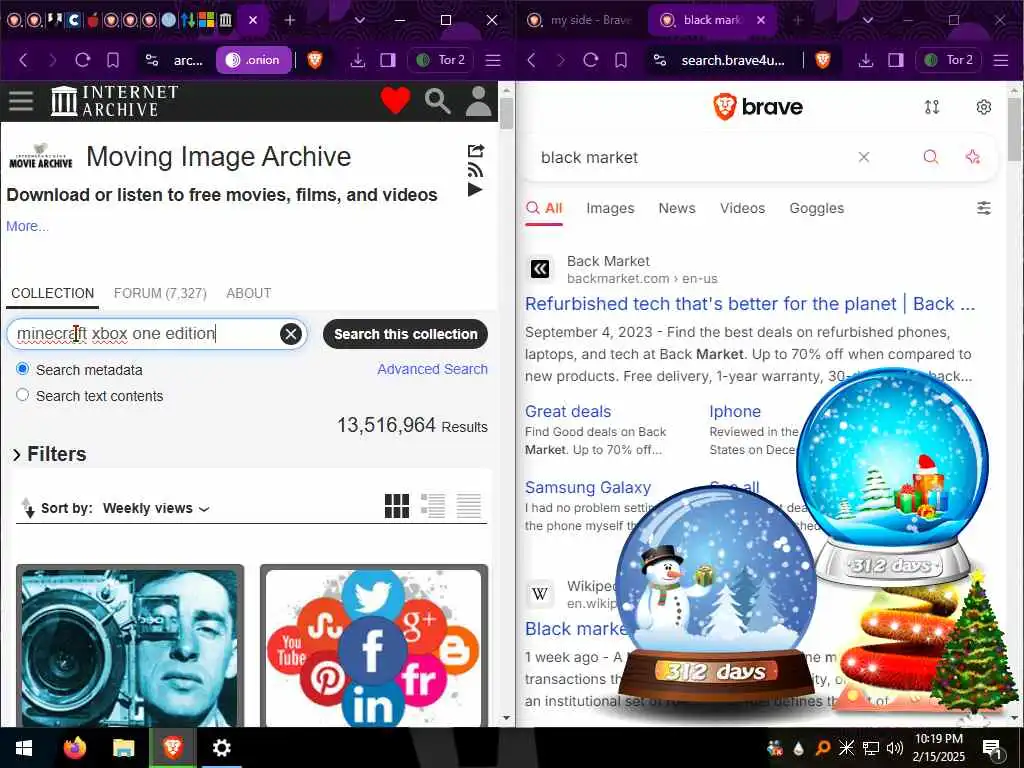Screen dimensions: 1024x768
Task: Open the RSS feed icon
Action: (475, 170)
